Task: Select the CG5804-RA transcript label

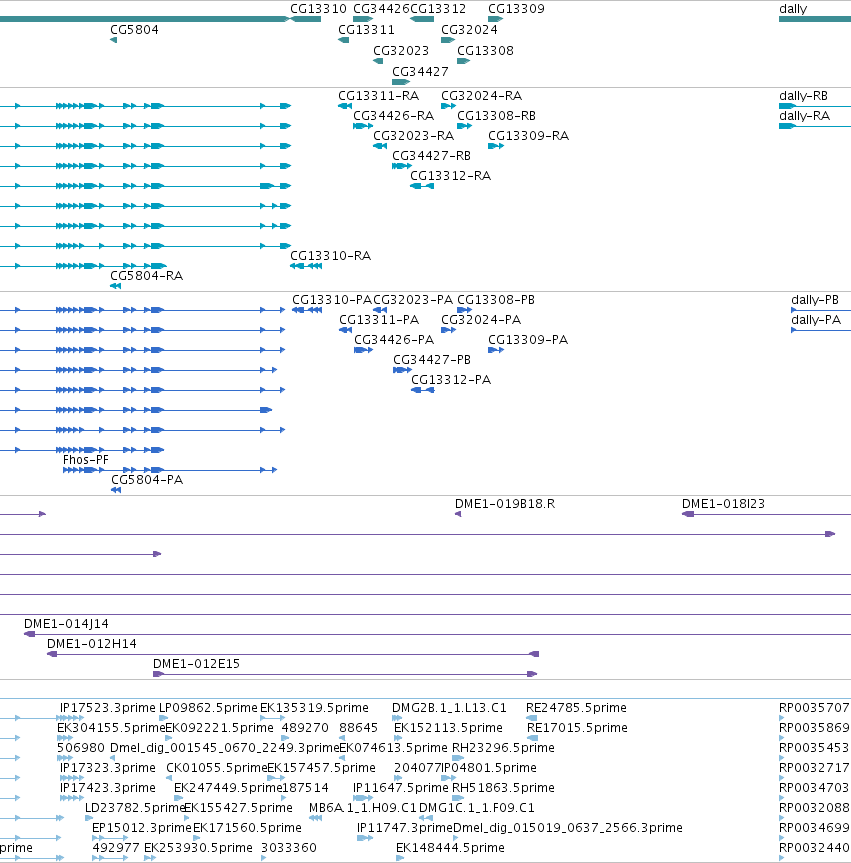Action: (146, 276)
